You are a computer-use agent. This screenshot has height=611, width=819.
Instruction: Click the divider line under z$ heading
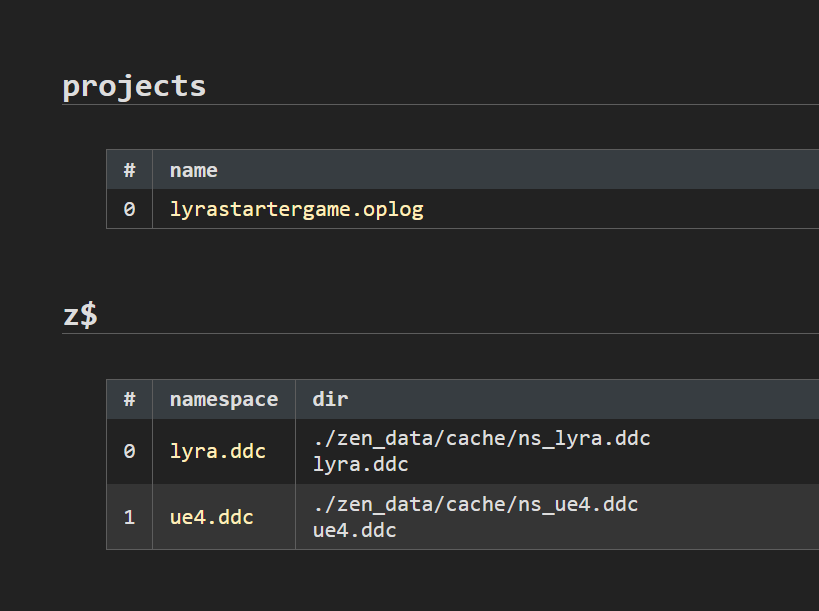click(440, 333)
